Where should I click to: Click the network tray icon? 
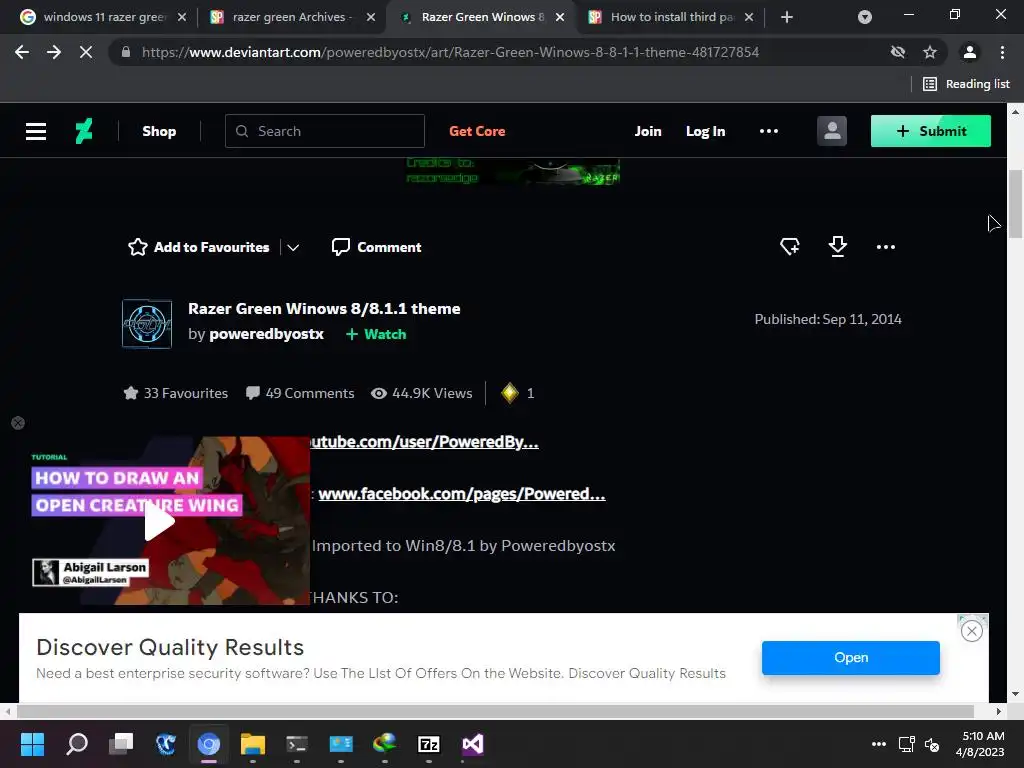tap(906, 744)
